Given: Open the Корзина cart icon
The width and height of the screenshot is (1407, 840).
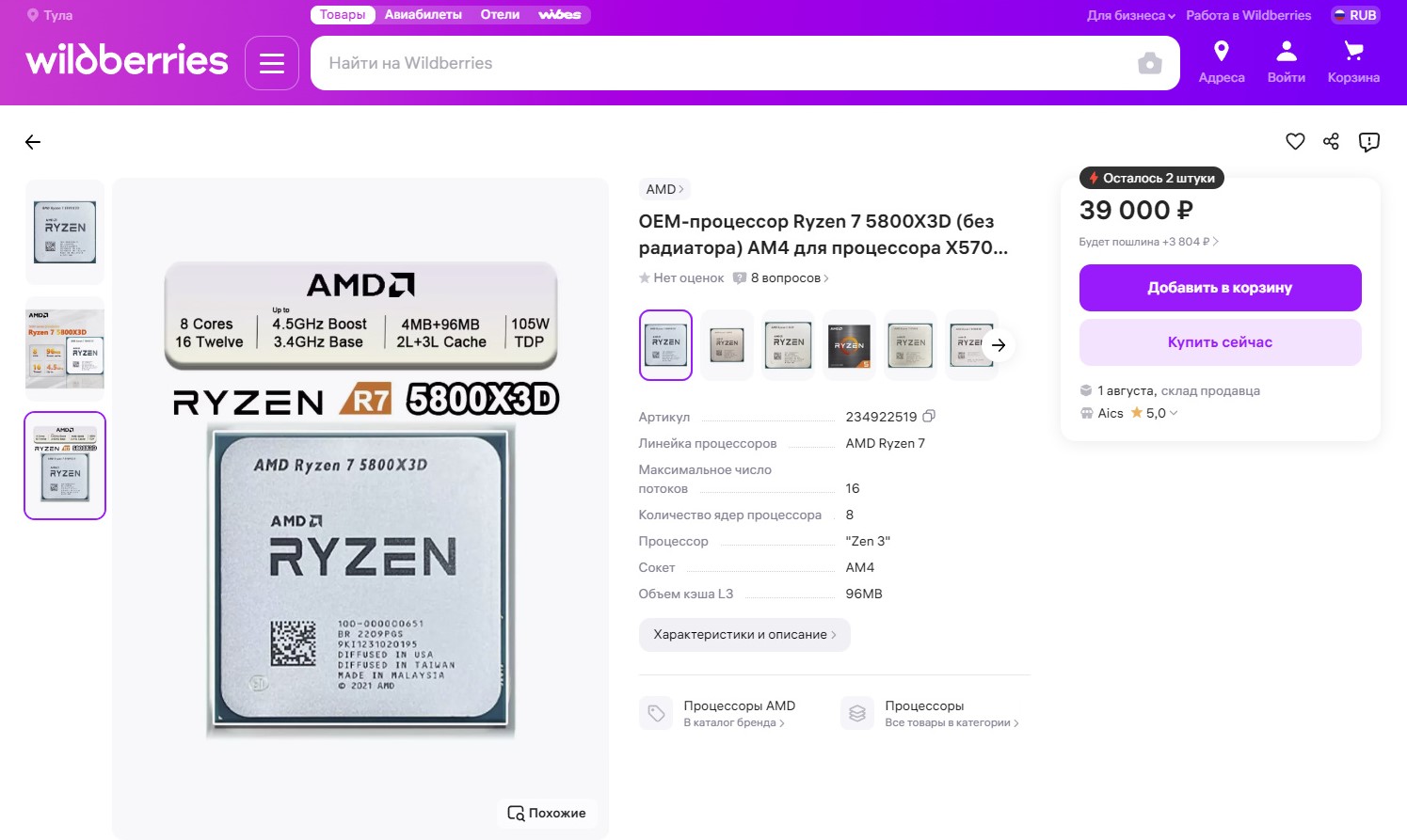Looking at the screenshot, I should coord(1353,62).
